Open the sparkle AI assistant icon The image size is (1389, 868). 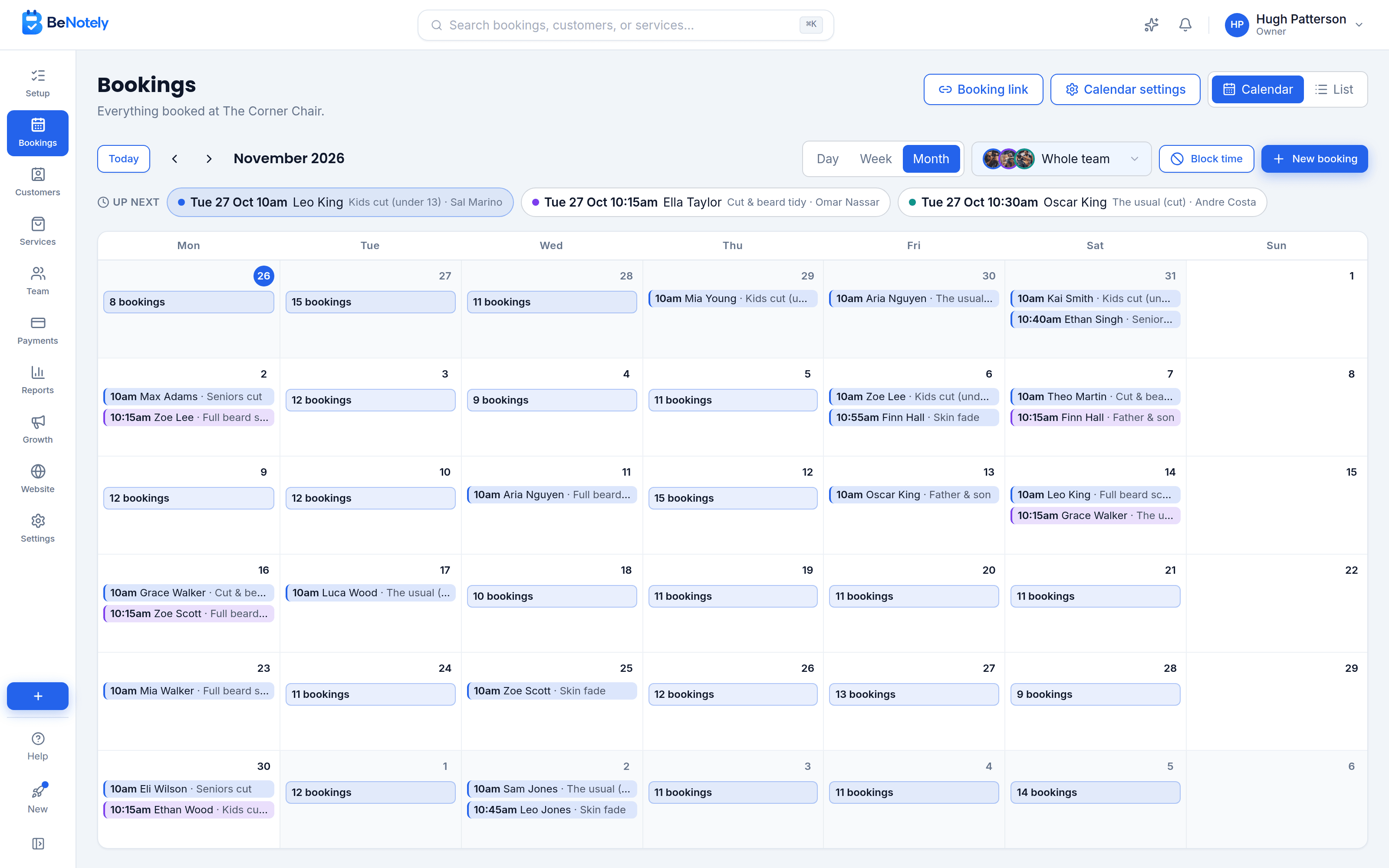point(1152,25)
